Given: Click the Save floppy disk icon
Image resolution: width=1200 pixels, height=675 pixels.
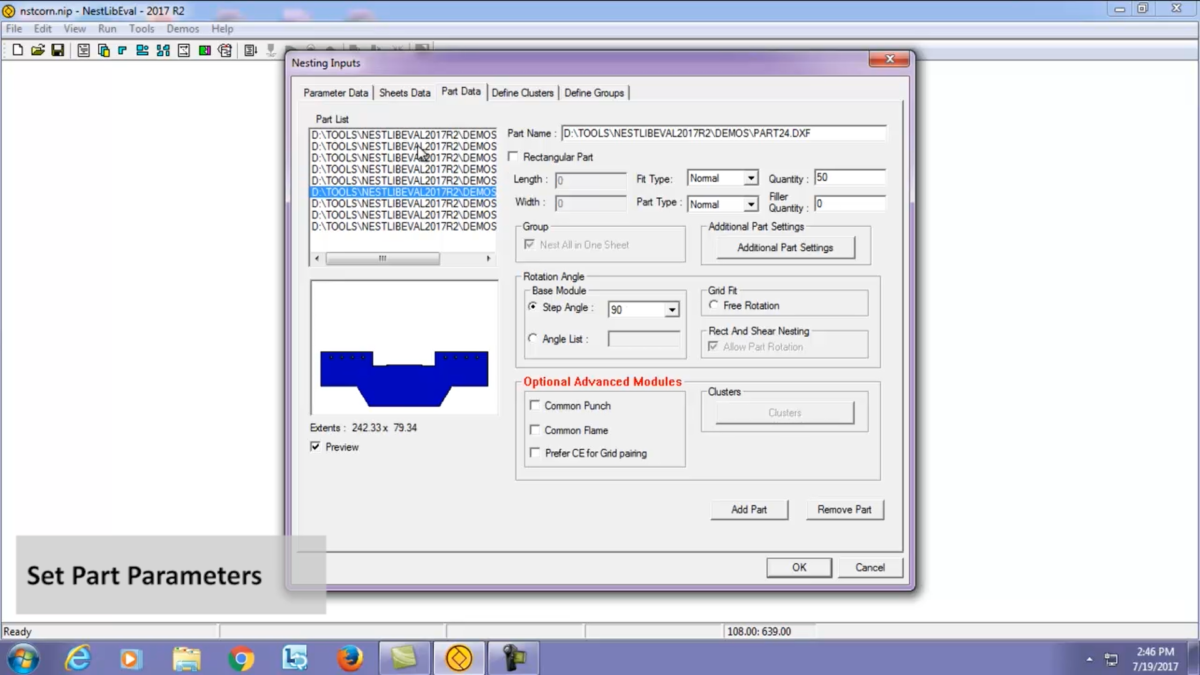Looking at the screenshot, I should pos(57,50).
